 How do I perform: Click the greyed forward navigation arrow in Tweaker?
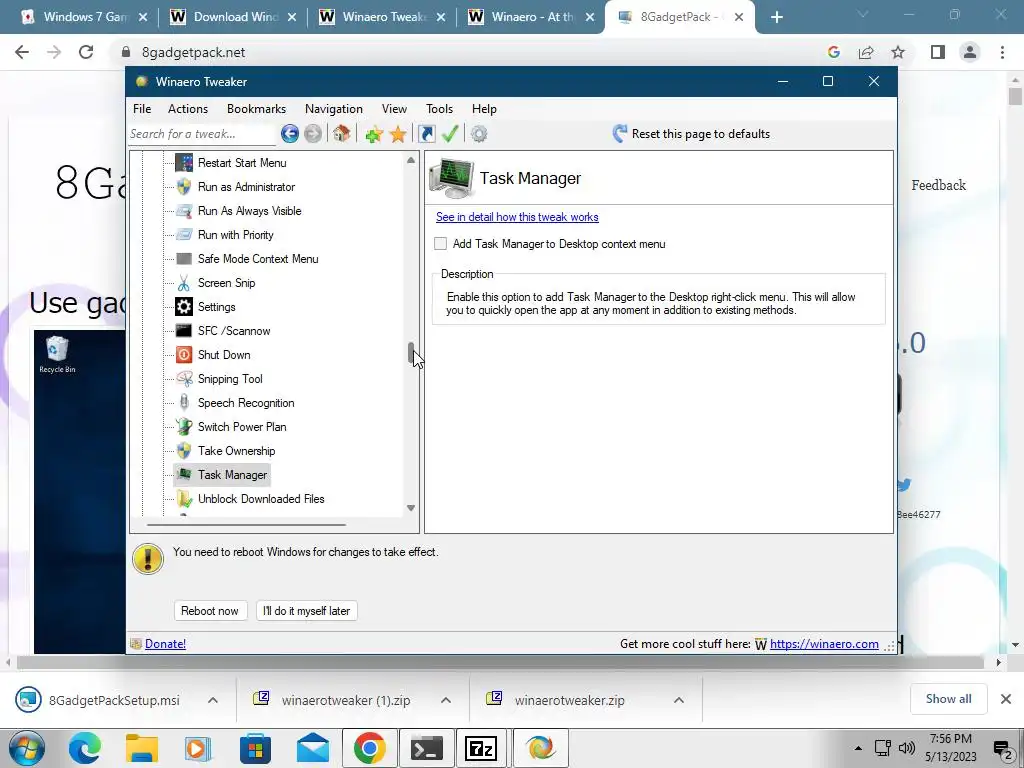pos(313,134)
